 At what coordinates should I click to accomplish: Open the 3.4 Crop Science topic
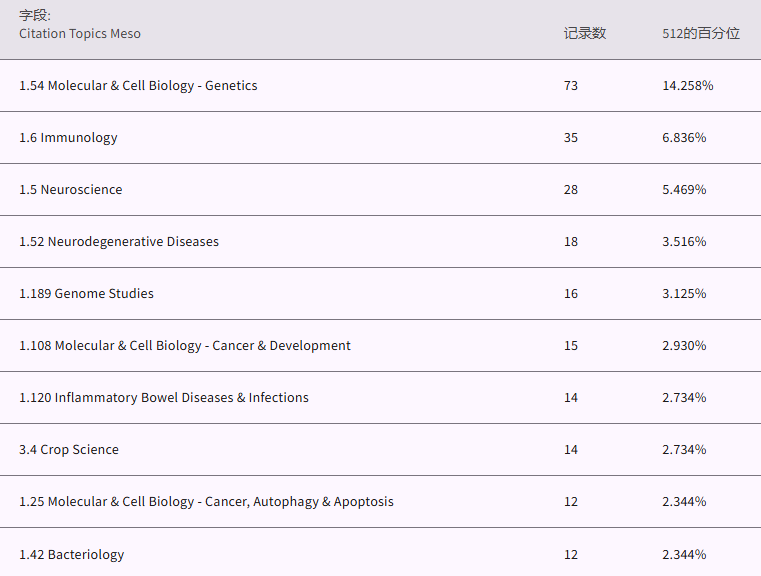[69, 450]
